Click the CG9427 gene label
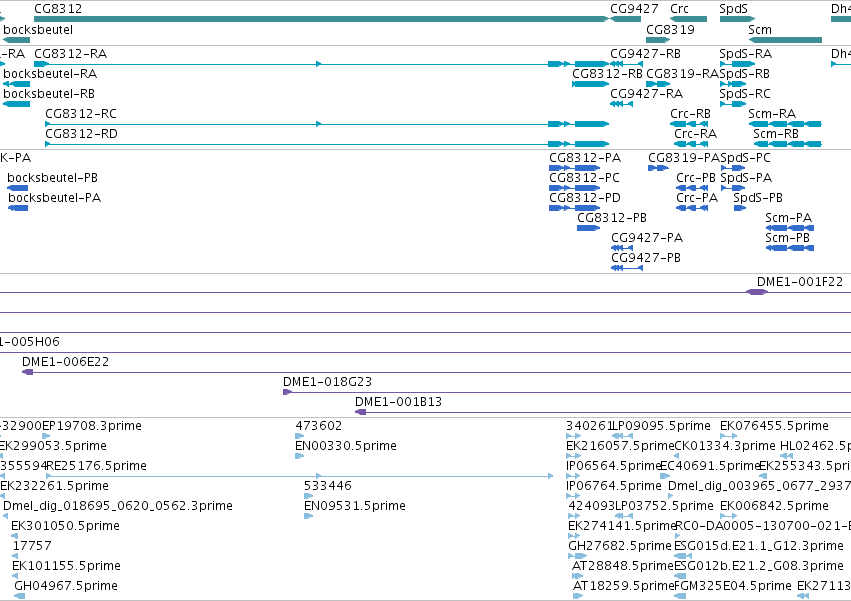This screenshot has width=851, height=601. 634,9
